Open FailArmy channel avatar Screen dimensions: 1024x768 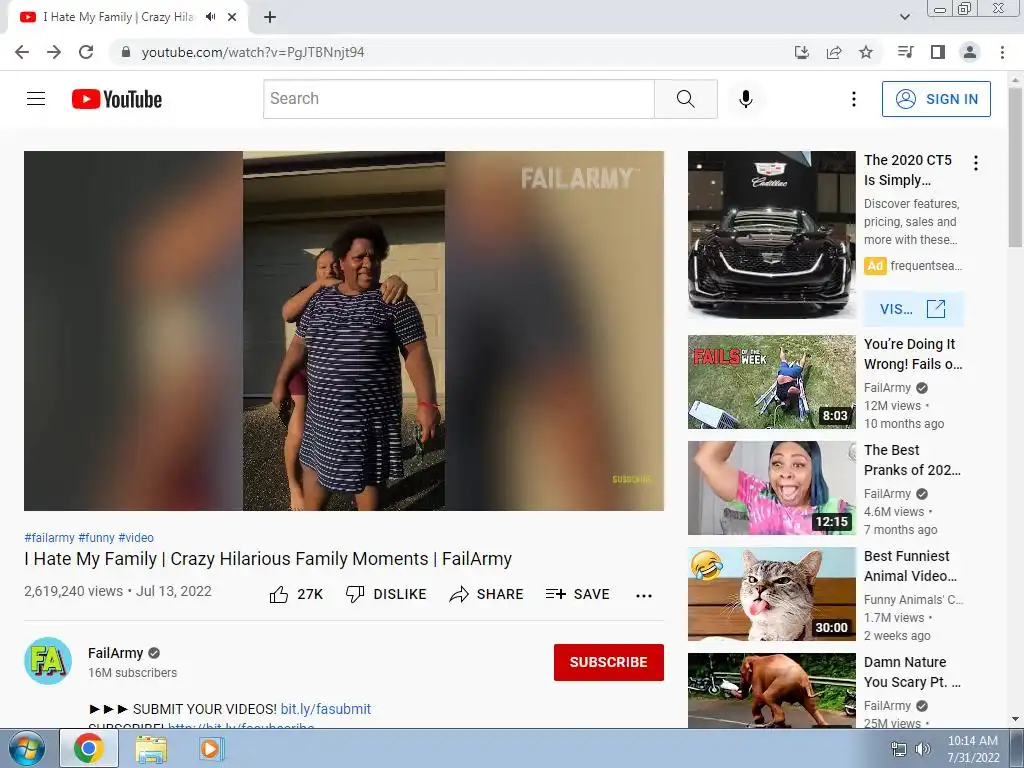point(48,661)
